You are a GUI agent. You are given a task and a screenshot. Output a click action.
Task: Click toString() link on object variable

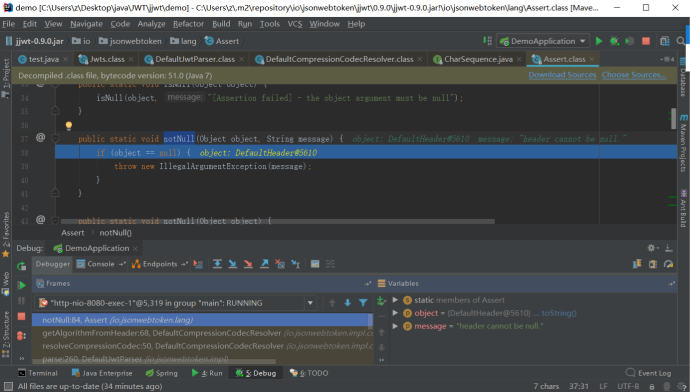coord(559,313)
